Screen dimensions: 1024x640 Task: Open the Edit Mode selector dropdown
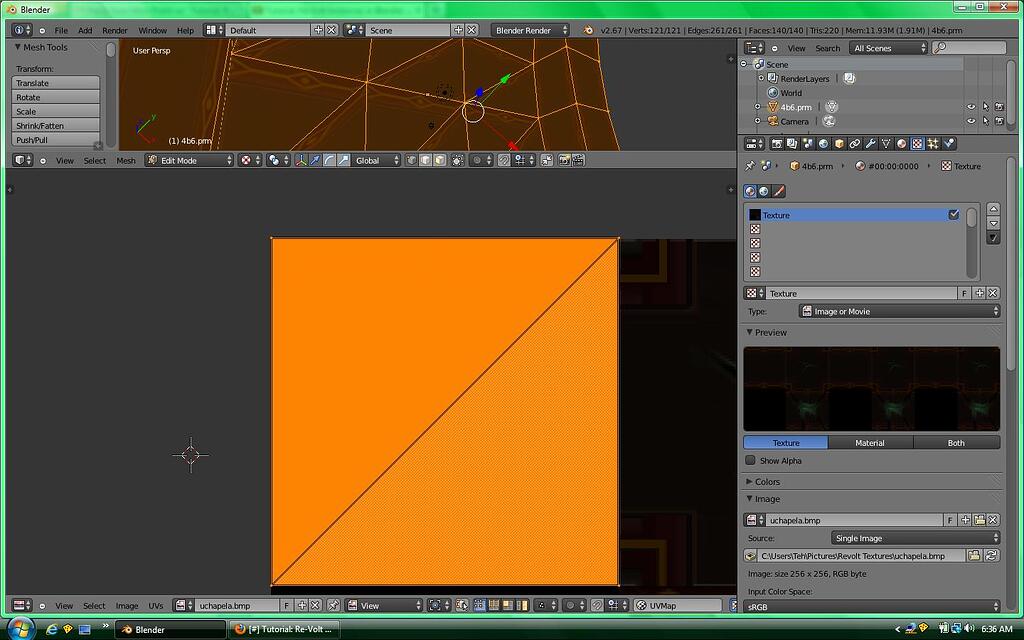click(x=189, y=160)
